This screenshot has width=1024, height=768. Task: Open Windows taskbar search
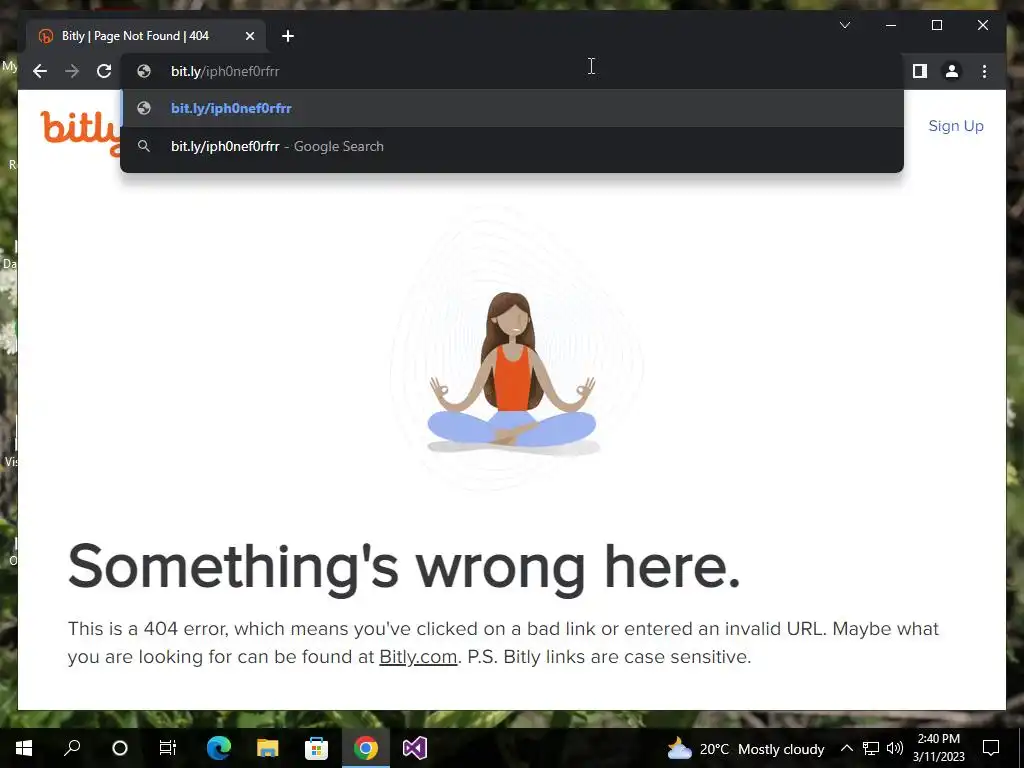coord(72,748)
